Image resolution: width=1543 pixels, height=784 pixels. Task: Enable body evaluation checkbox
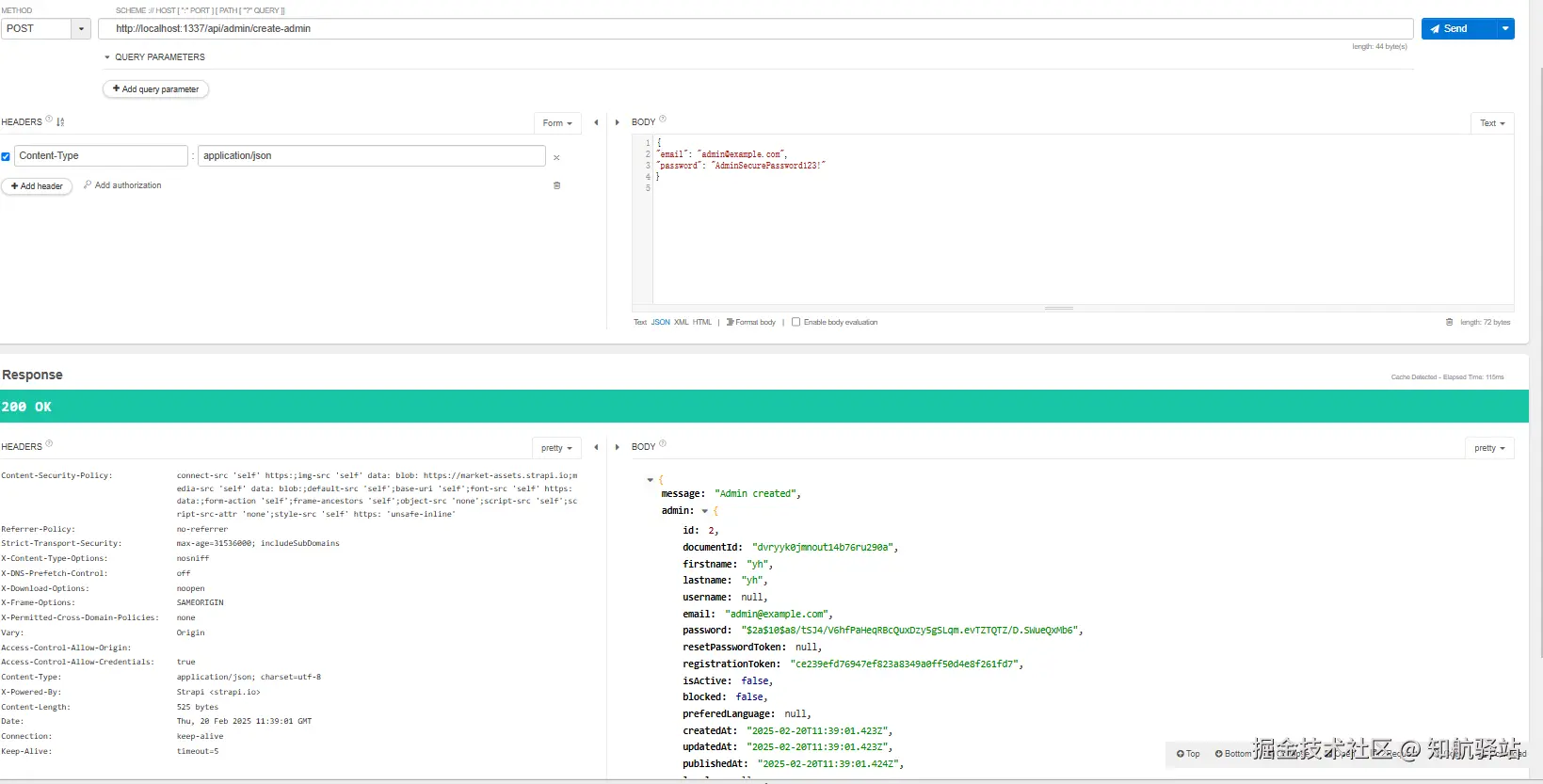[x=796, y=322]
